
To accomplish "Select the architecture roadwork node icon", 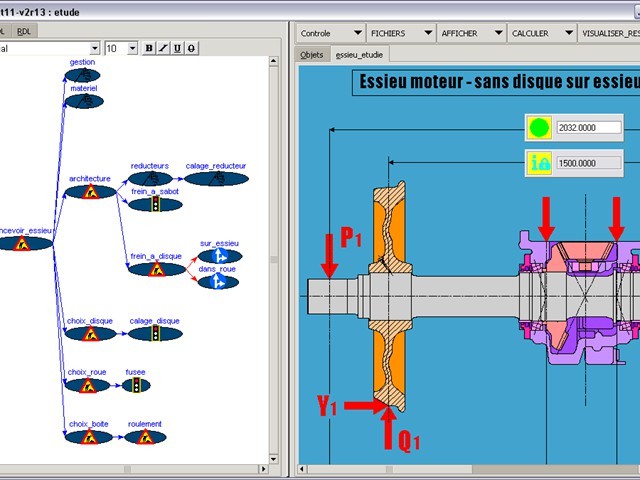I will tap(90, 191).
